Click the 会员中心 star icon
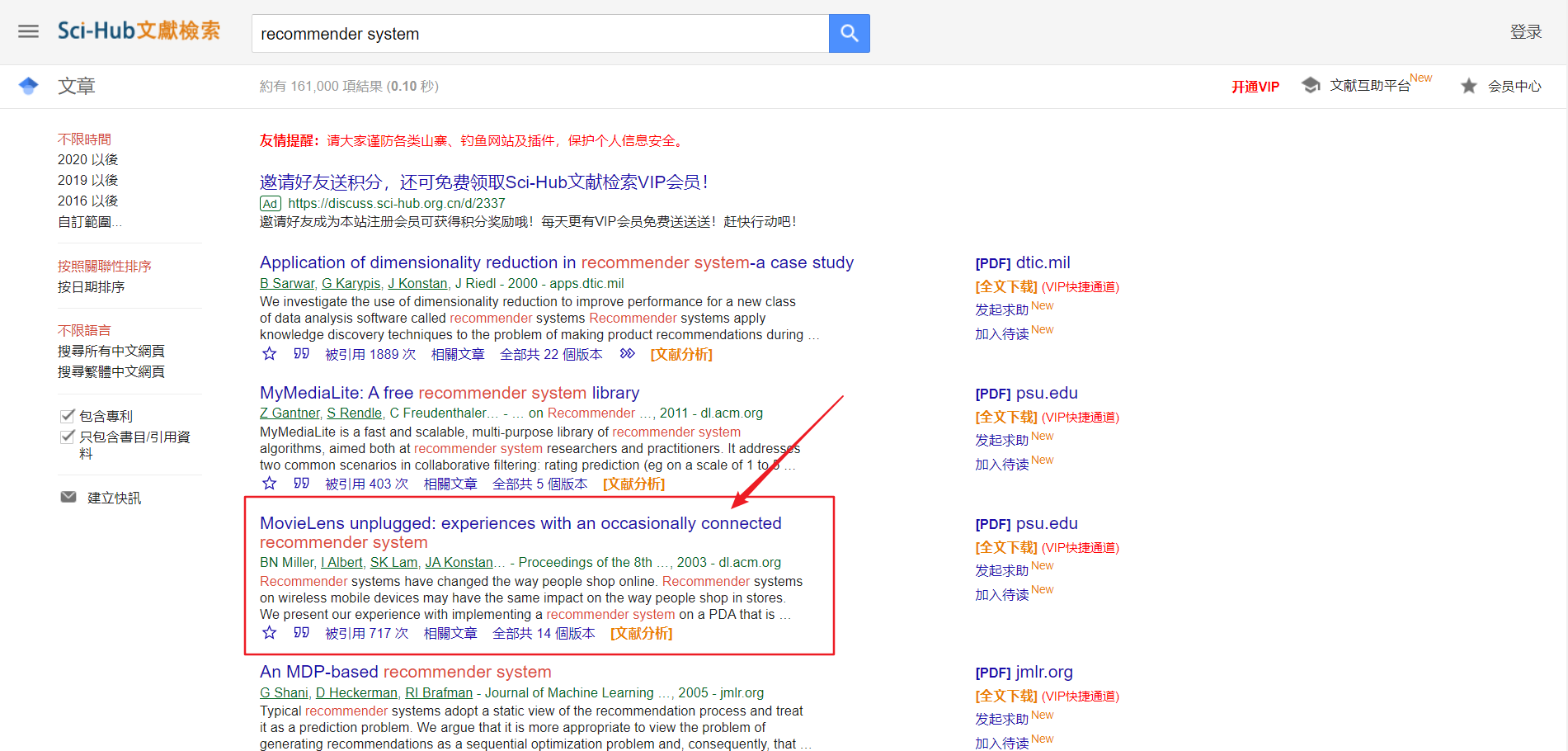 pos(1469,86)
